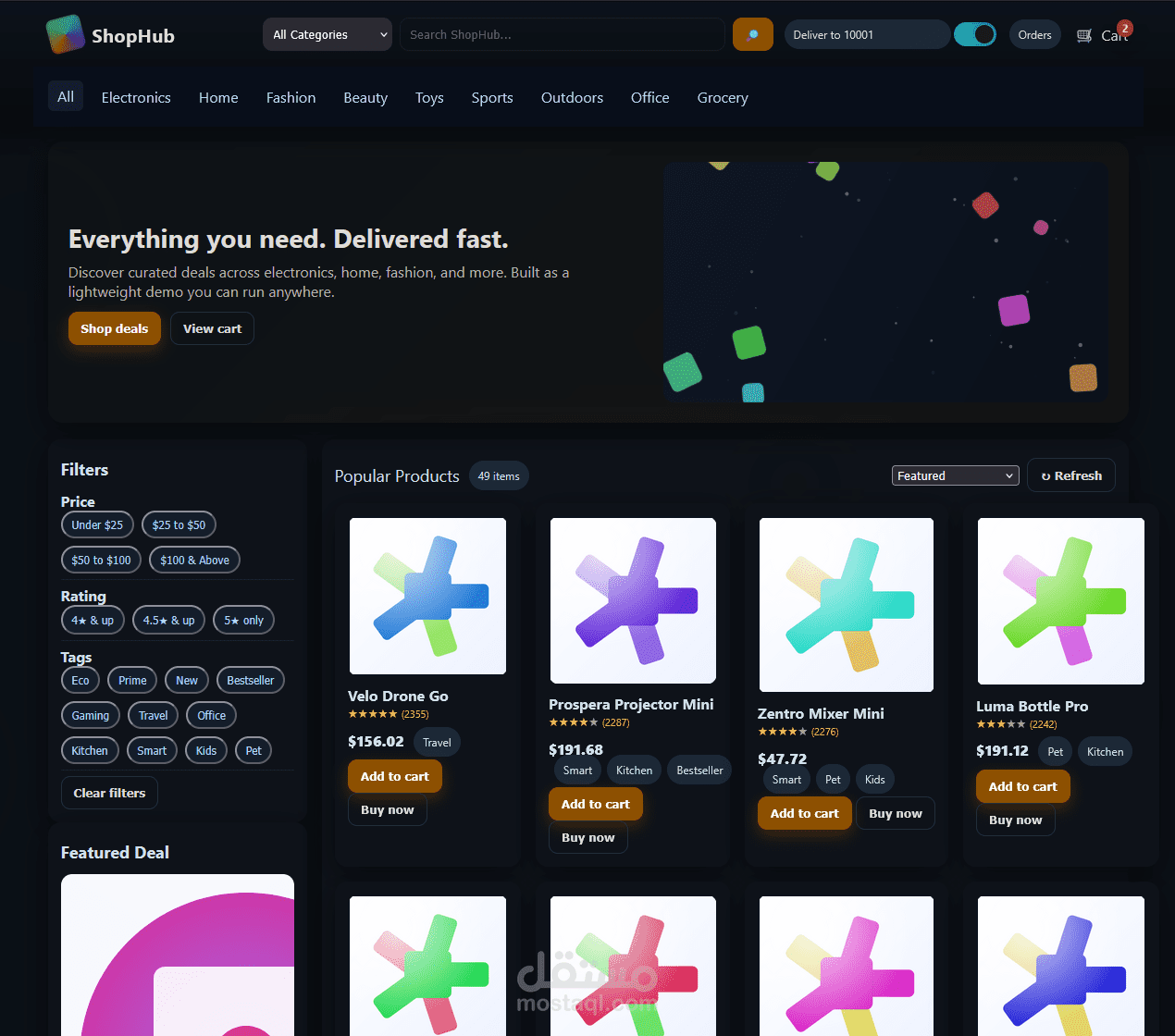
Task: Buy Prospera Projector Mini now
Action: pyautogui.click(x=588, y=837)
